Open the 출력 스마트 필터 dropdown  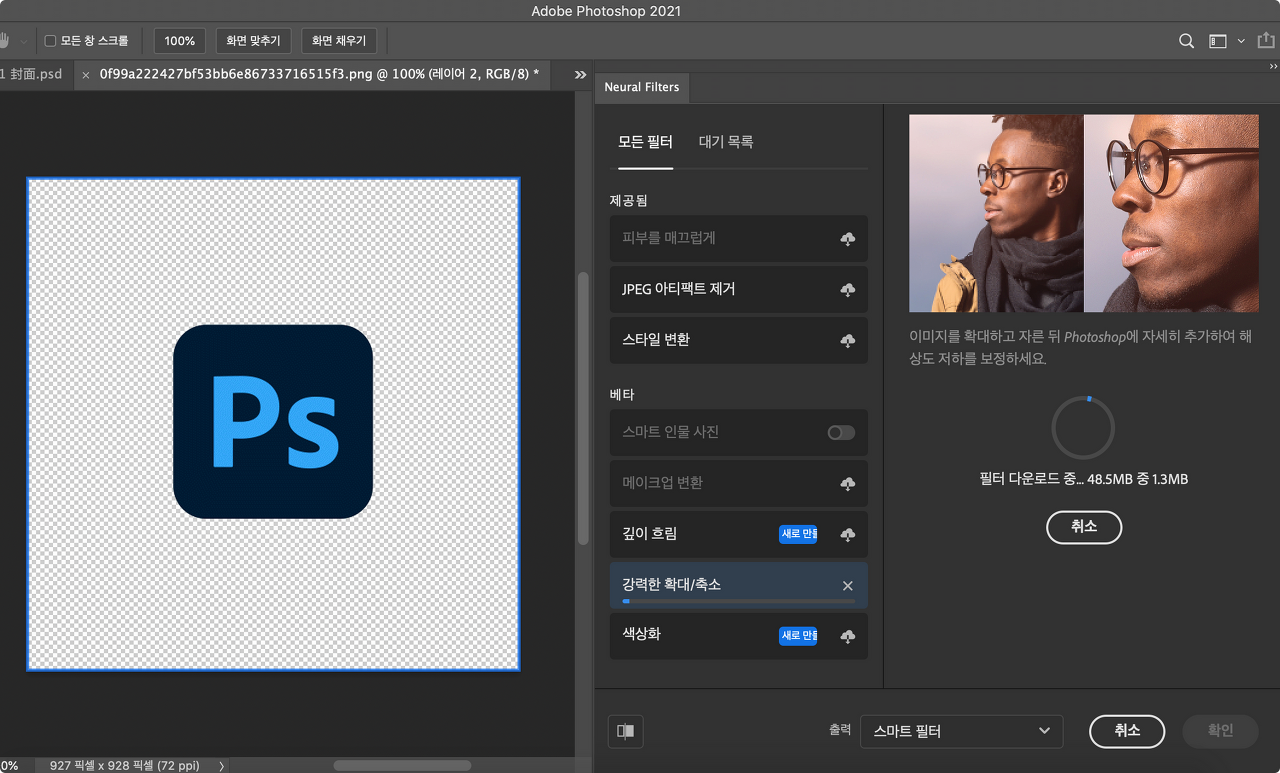tap(961, 731)
